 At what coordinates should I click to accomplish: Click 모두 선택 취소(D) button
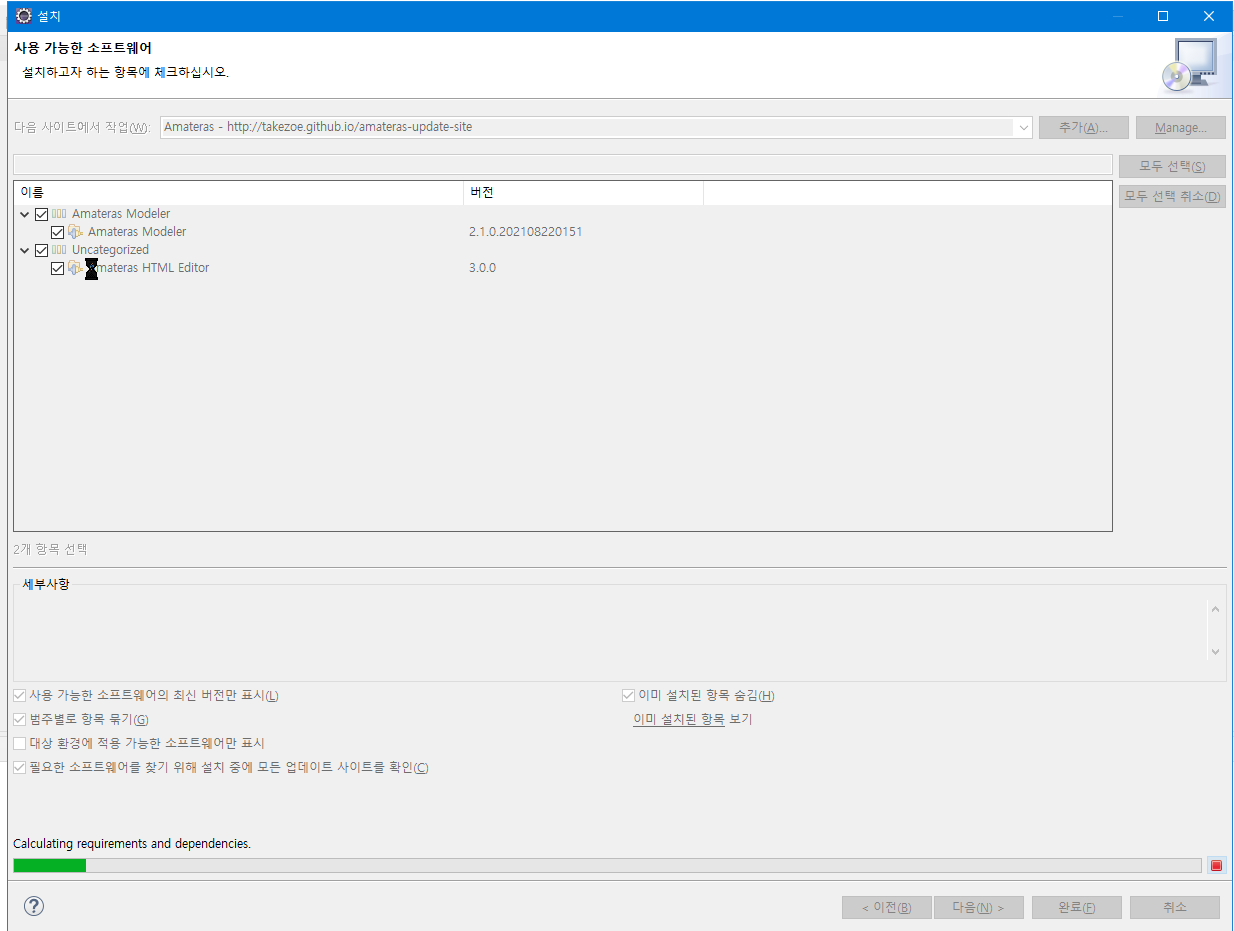1172,196
